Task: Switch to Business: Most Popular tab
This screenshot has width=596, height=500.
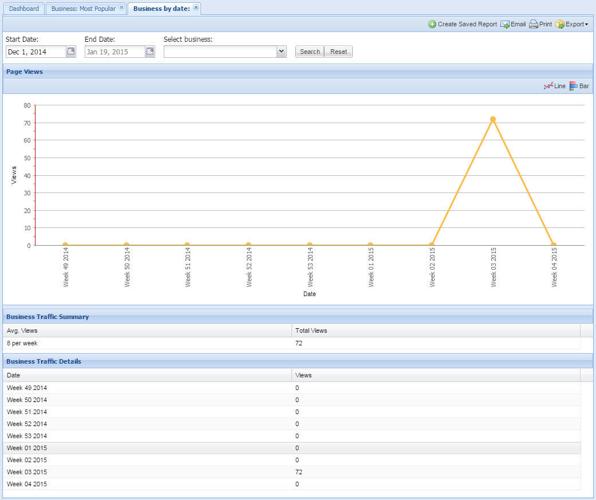Action: pyautogui.click(x=83, y=8)
